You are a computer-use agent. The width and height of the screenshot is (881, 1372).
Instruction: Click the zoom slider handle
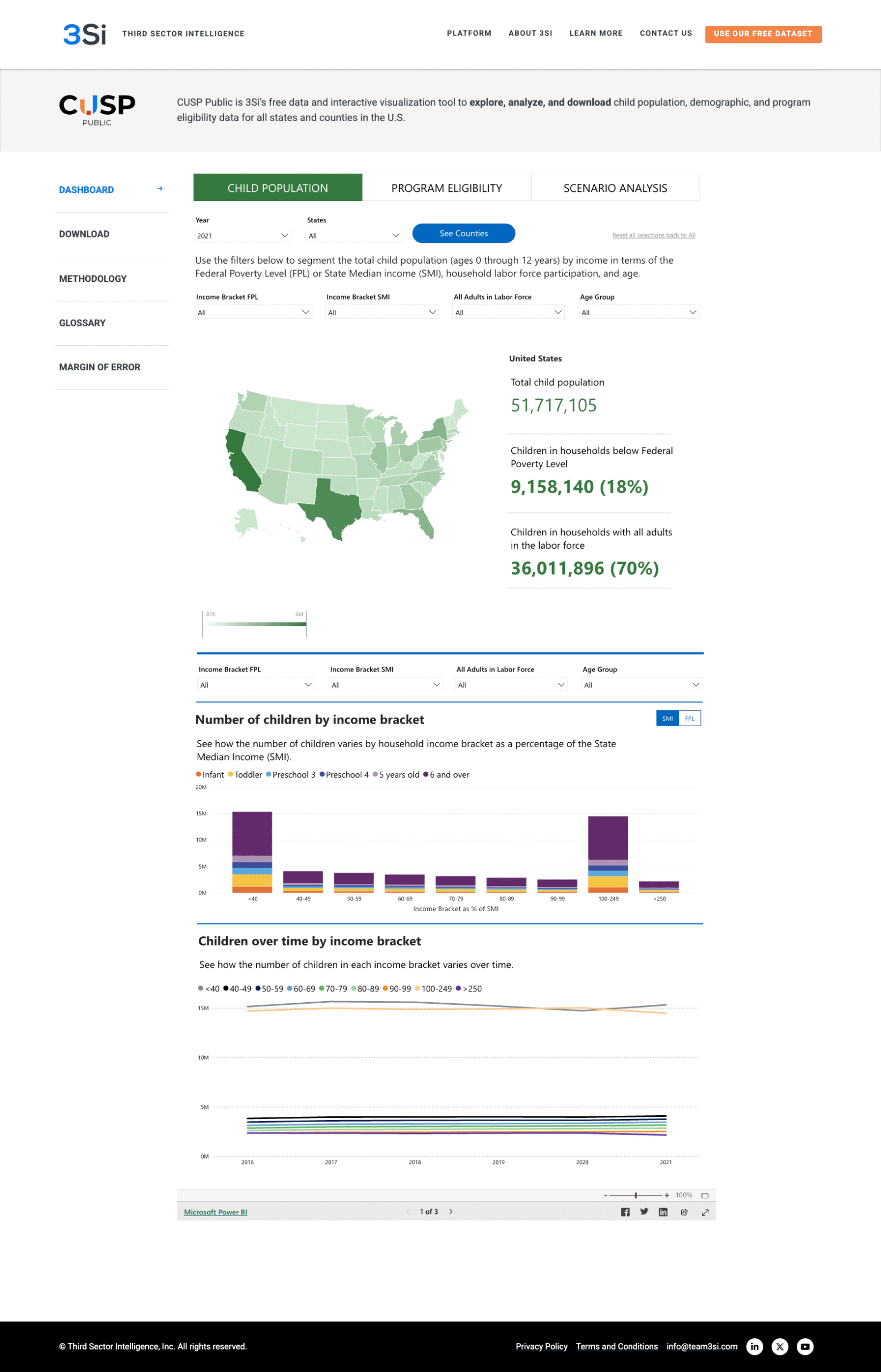636,1195
